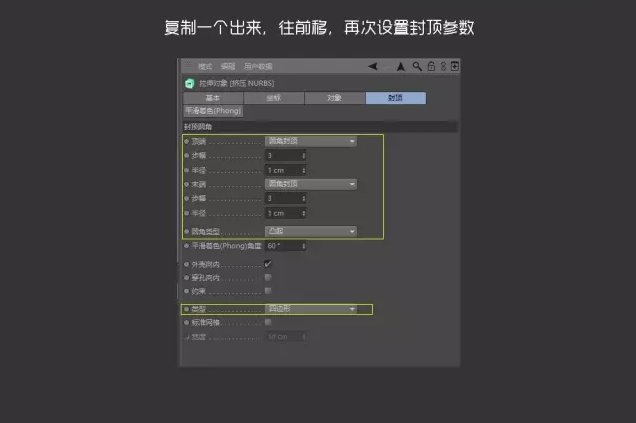Image resolution: width=636 pixels, height=423 pixels.
Task: Click the keyframe dot beside 末端
Action: 187,184
